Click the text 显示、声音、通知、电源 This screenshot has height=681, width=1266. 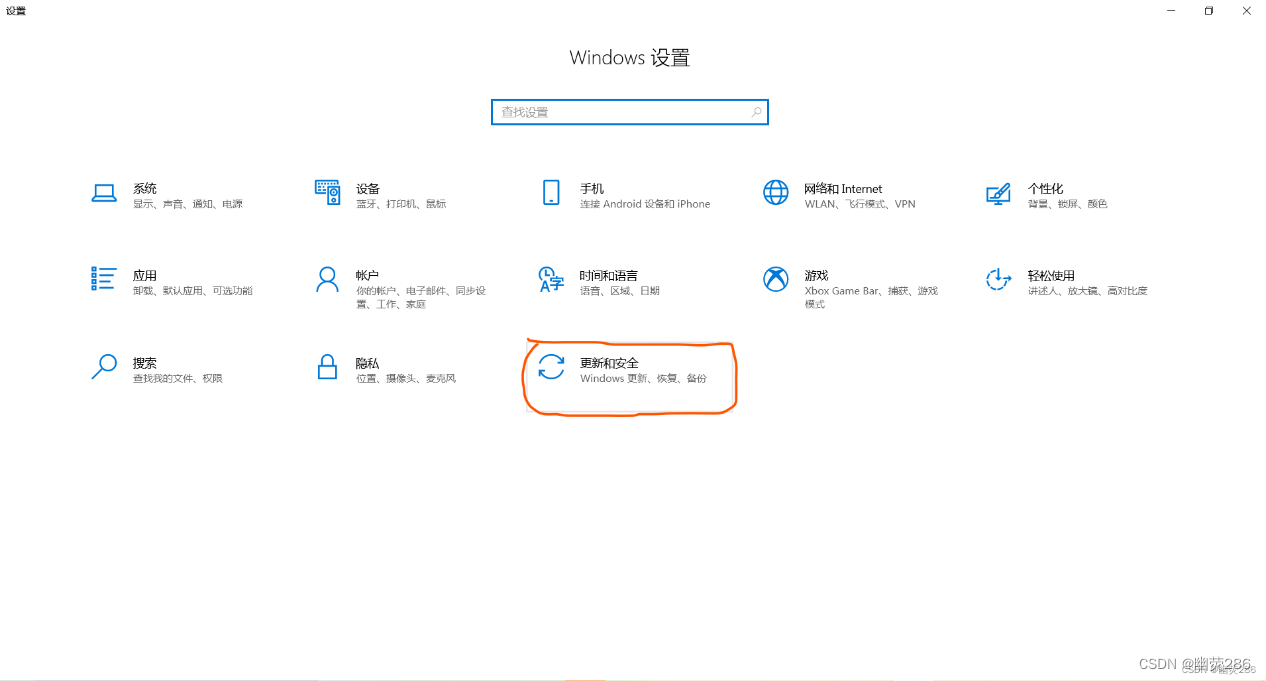188,204
